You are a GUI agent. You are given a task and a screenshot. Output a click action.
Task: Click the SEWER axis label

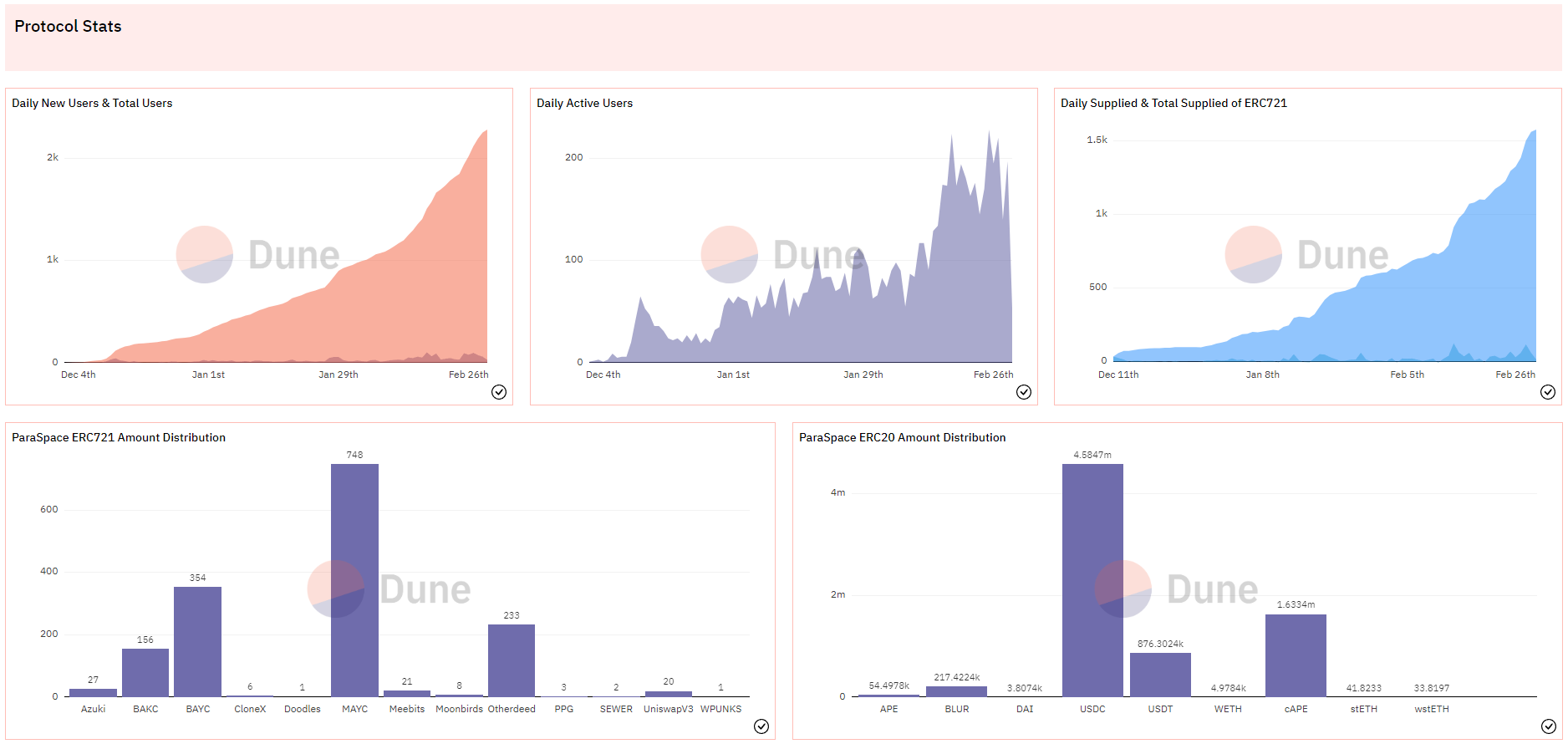point(616,709)
